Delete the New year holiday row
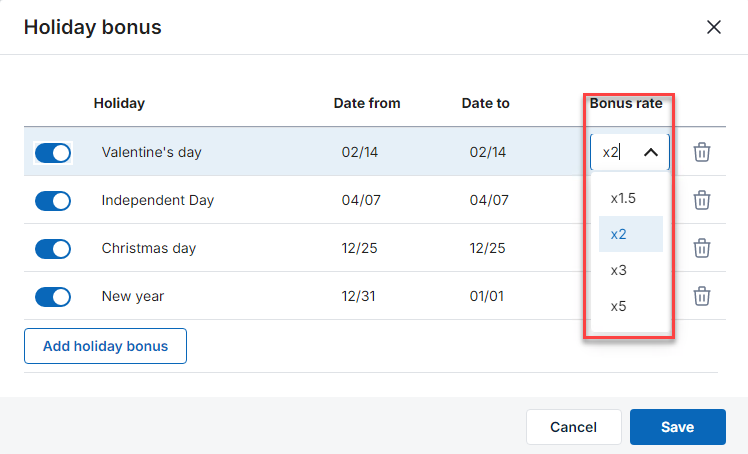The image size is (748, 454). (x=702, y=296)
